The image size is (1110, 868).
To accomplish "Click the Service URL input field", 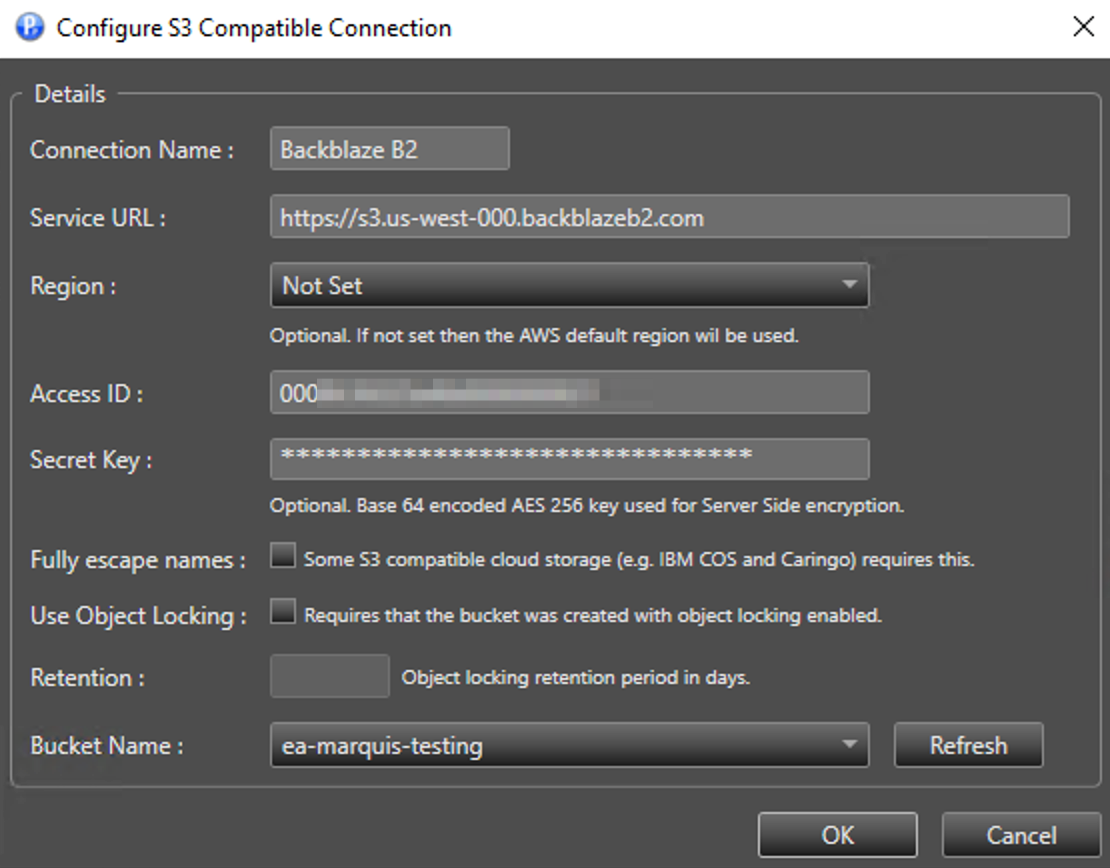I will tap(669, 217).
